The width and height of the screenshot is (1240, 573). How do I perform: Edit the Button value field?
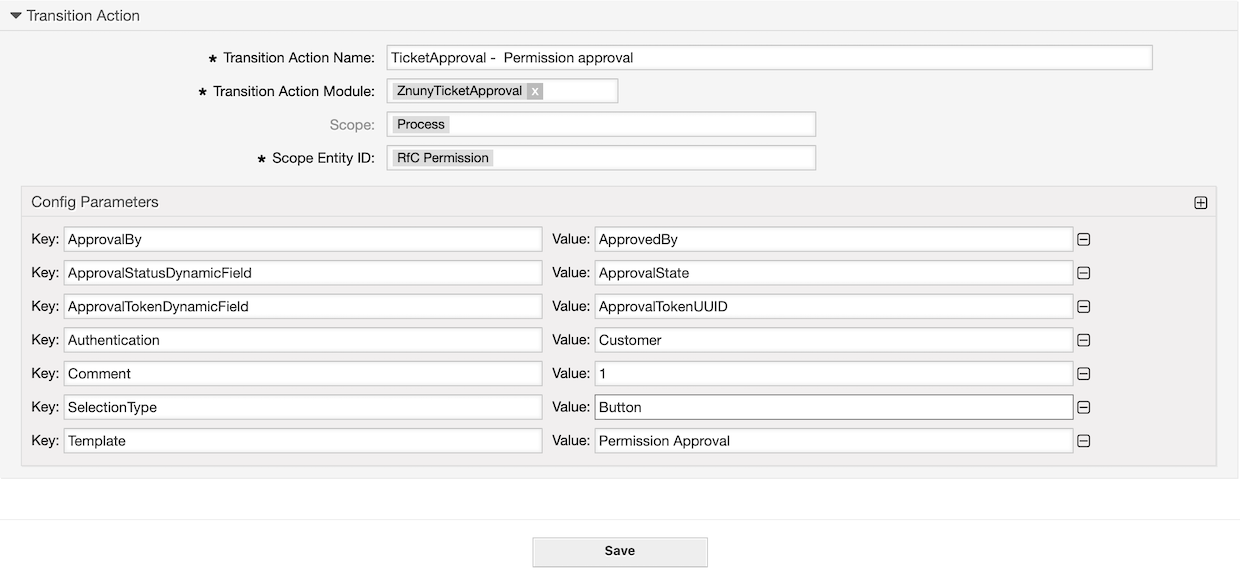pyautogui.click(x=833, y=407)
